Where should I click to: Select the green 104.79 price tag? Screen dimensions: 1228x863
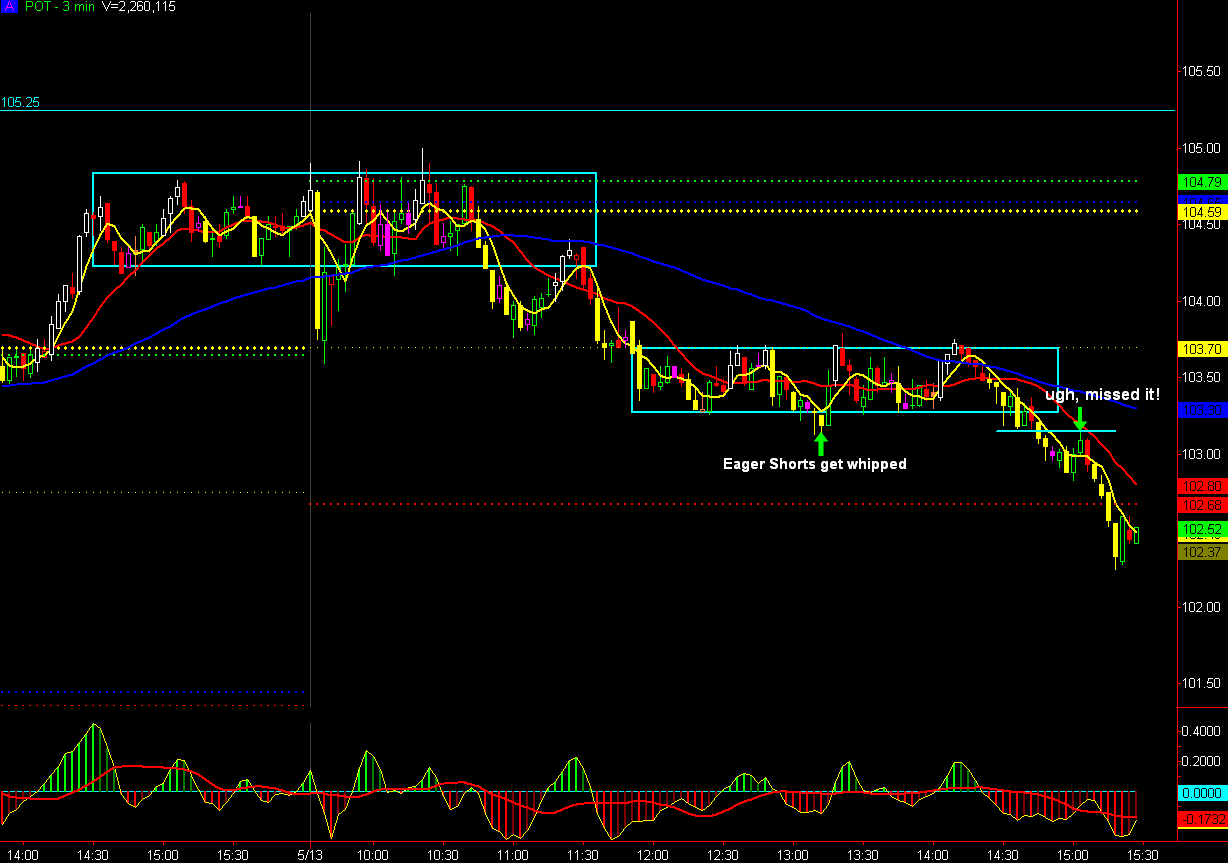1201,182
